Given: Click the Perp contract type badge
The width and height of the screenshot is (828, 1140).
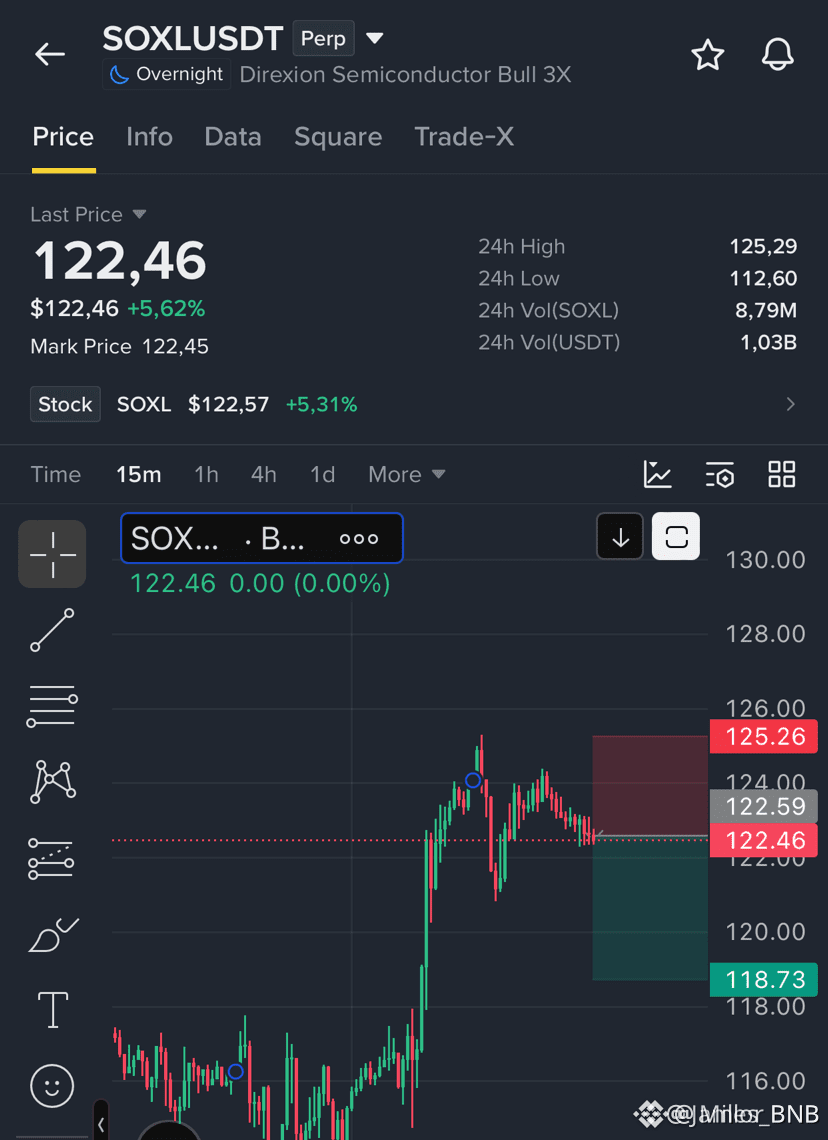Looking at the screenshot, I should click(x=323, y=39).
